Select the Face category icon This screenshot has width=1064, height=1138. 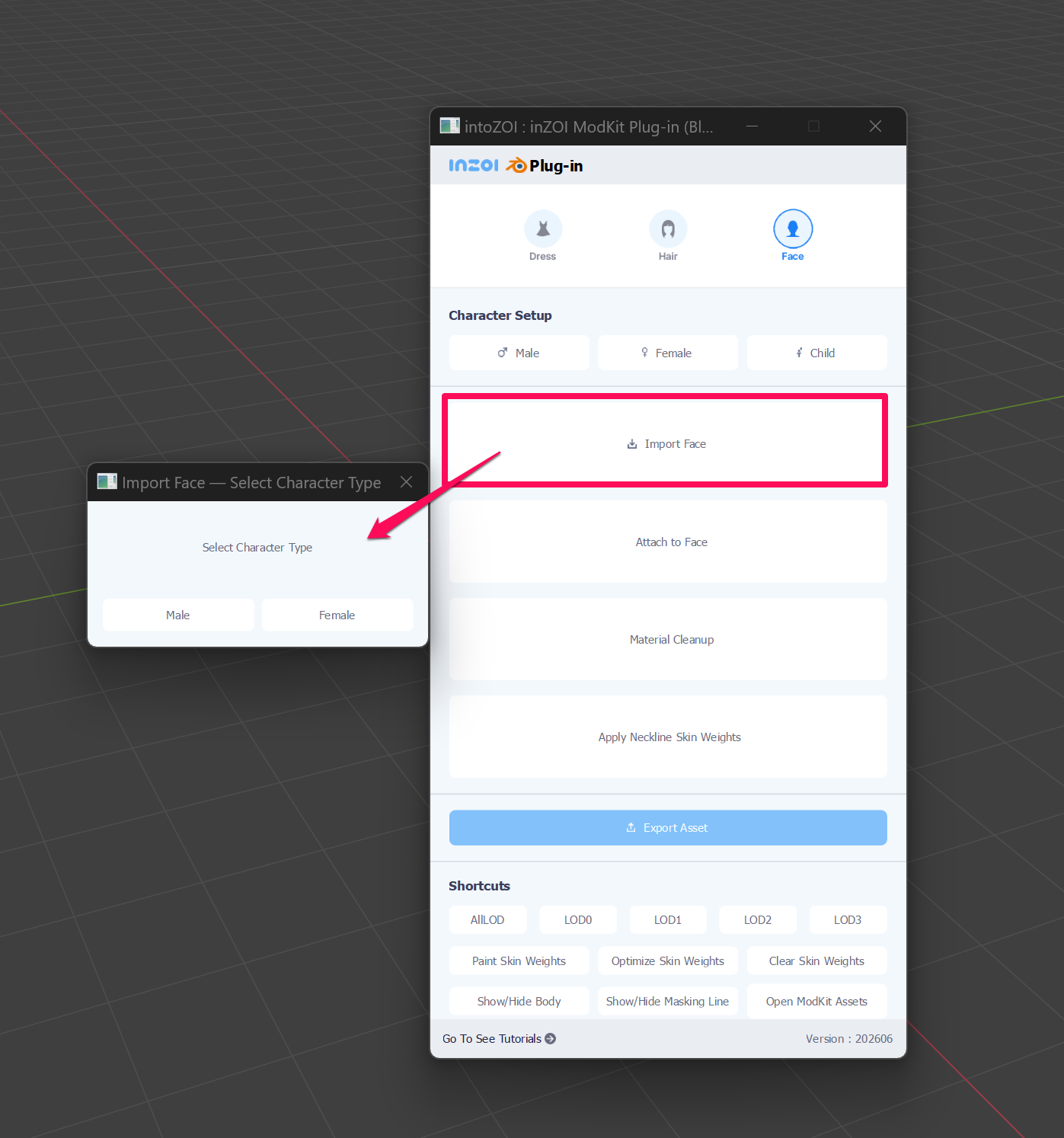pyautogui.click(x=793, y=229)
